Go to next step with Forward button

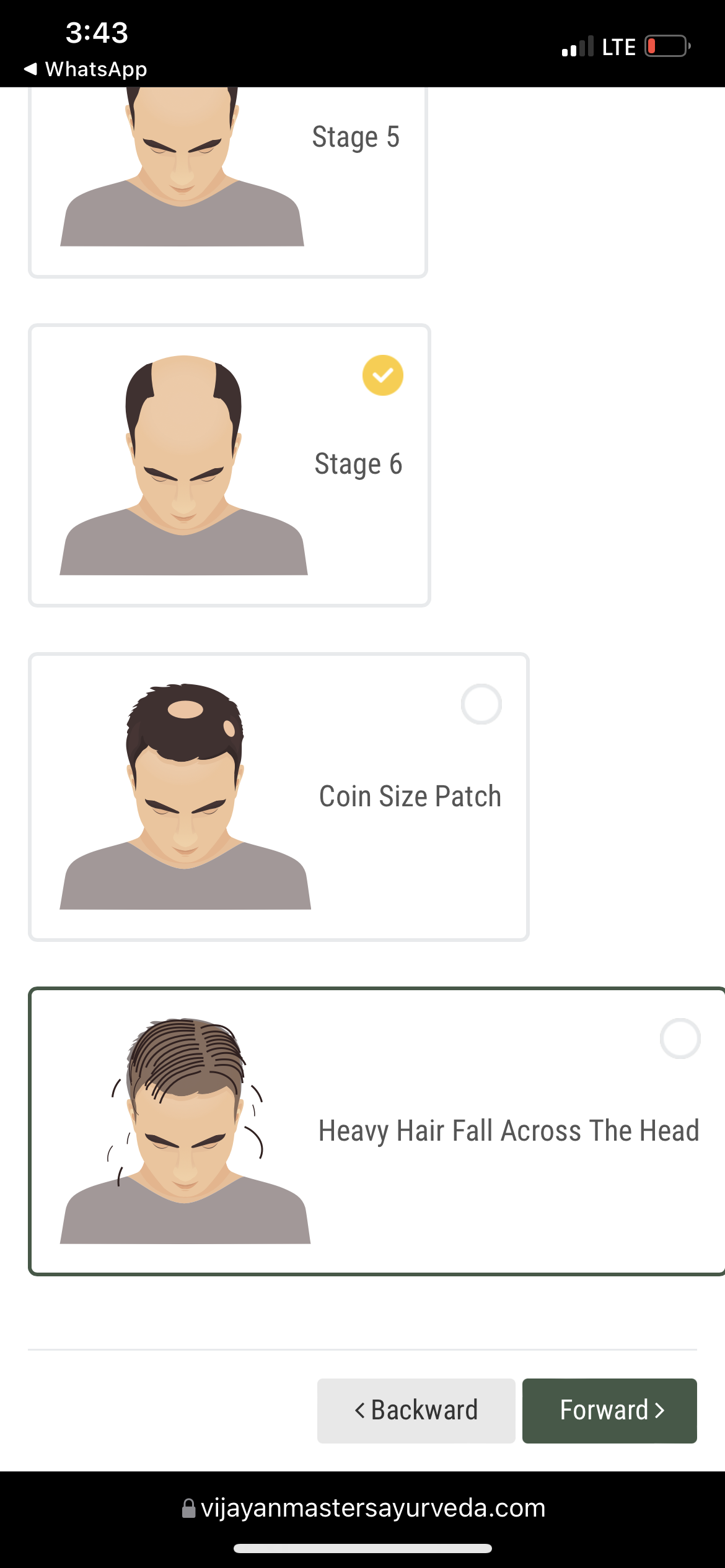coord(610,1411)
